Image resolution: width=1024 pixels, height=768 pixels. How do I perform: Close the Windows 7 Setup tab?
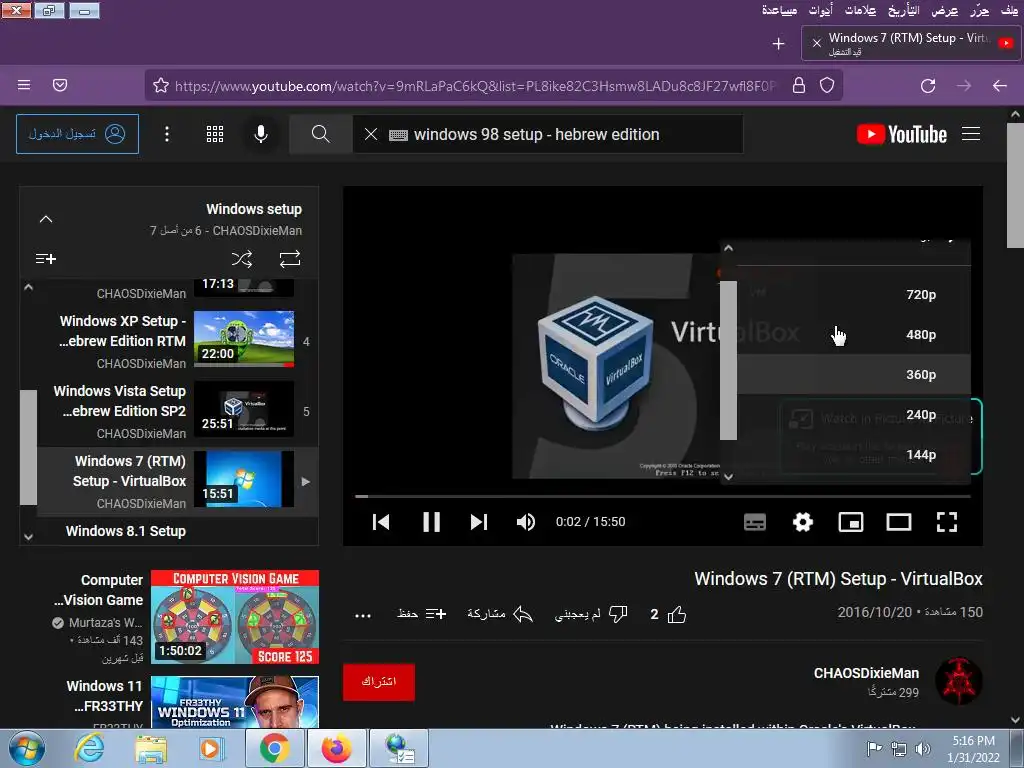816,43
